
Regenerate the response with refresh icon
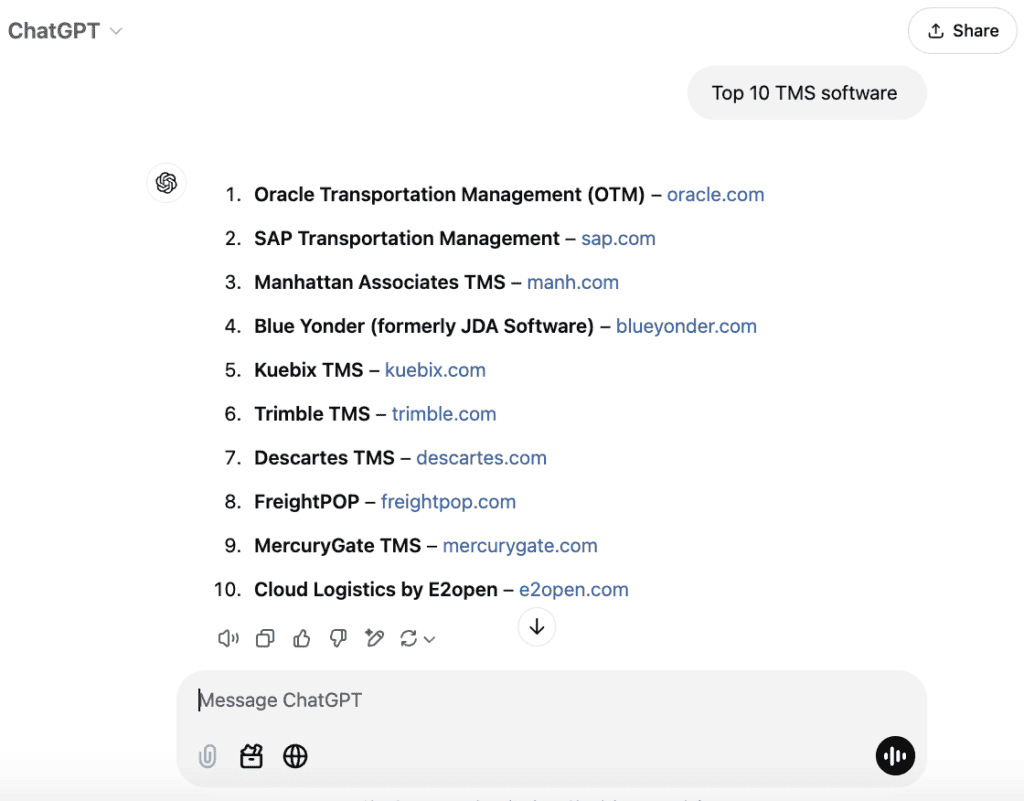tap(409, 638)
